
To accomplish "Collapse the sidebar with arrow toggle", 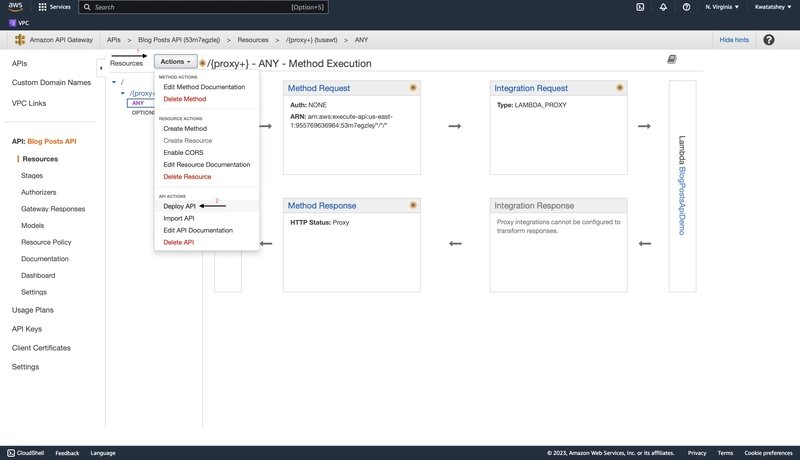I will pyautogui.click(x=101, y=68).
